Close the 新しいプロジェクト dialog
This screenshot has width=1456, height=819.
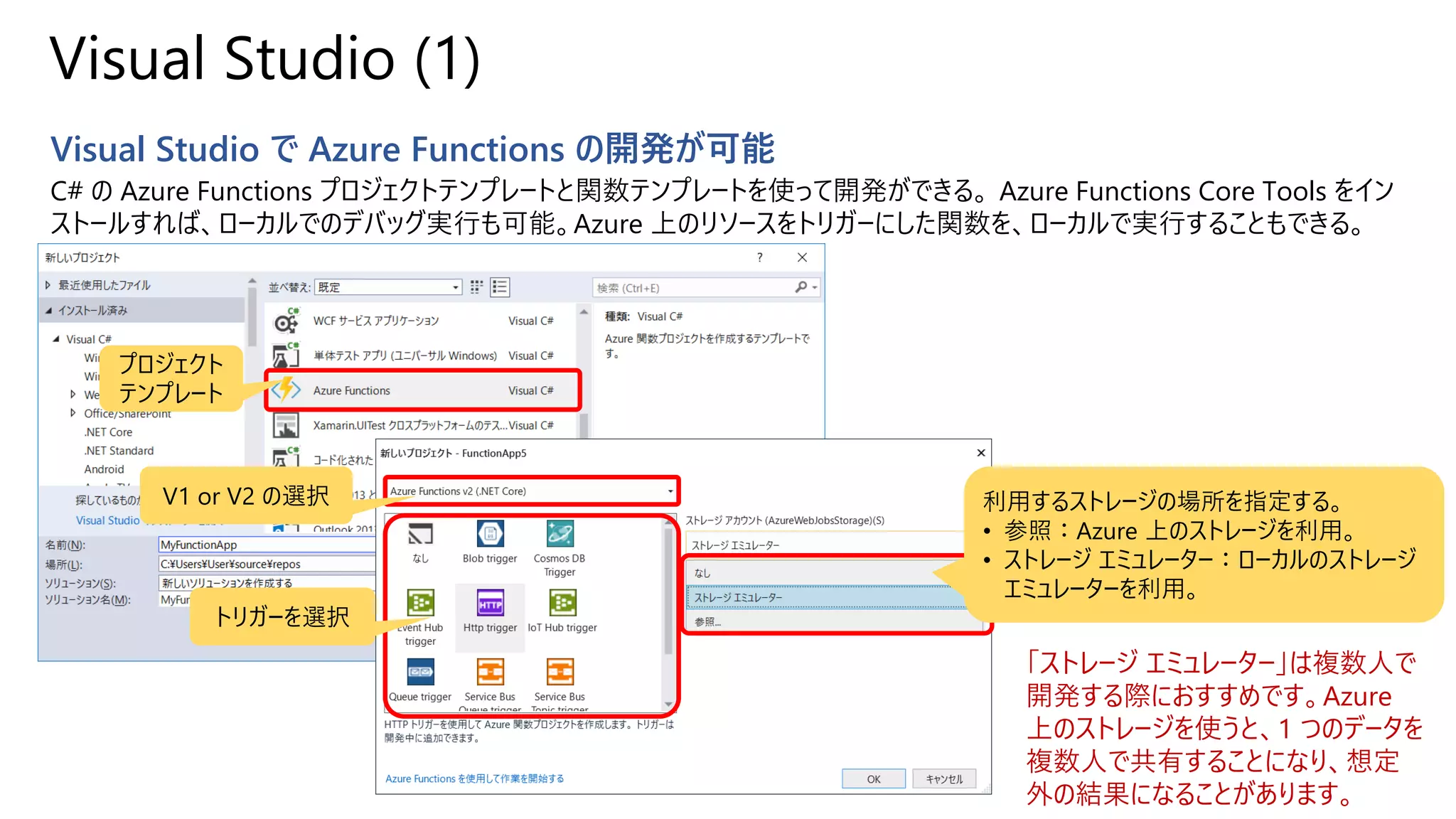click(802, 257)
